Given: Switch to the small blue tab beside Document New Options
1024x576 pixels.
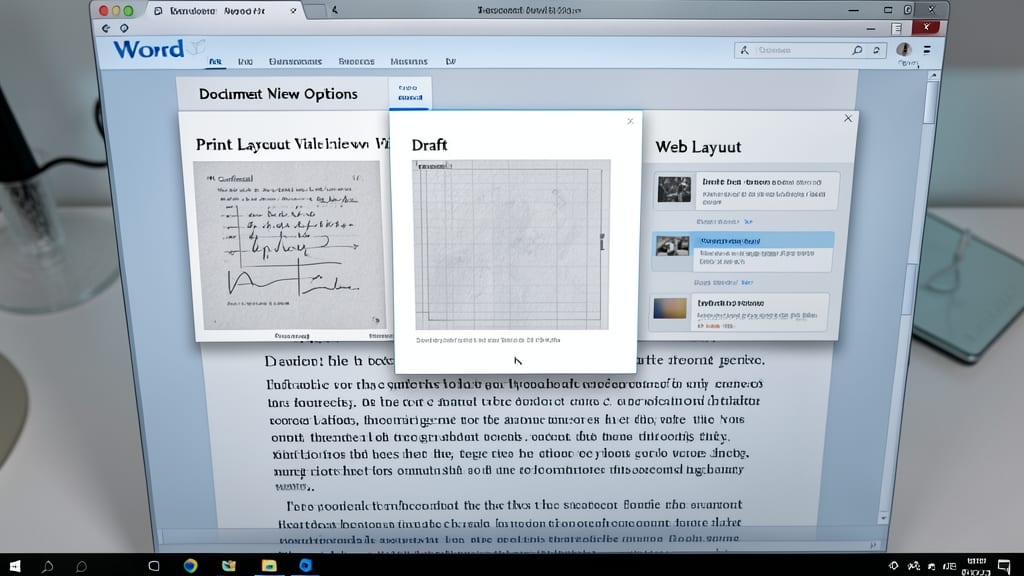Looking at the screenshot, I should [409, 93].
